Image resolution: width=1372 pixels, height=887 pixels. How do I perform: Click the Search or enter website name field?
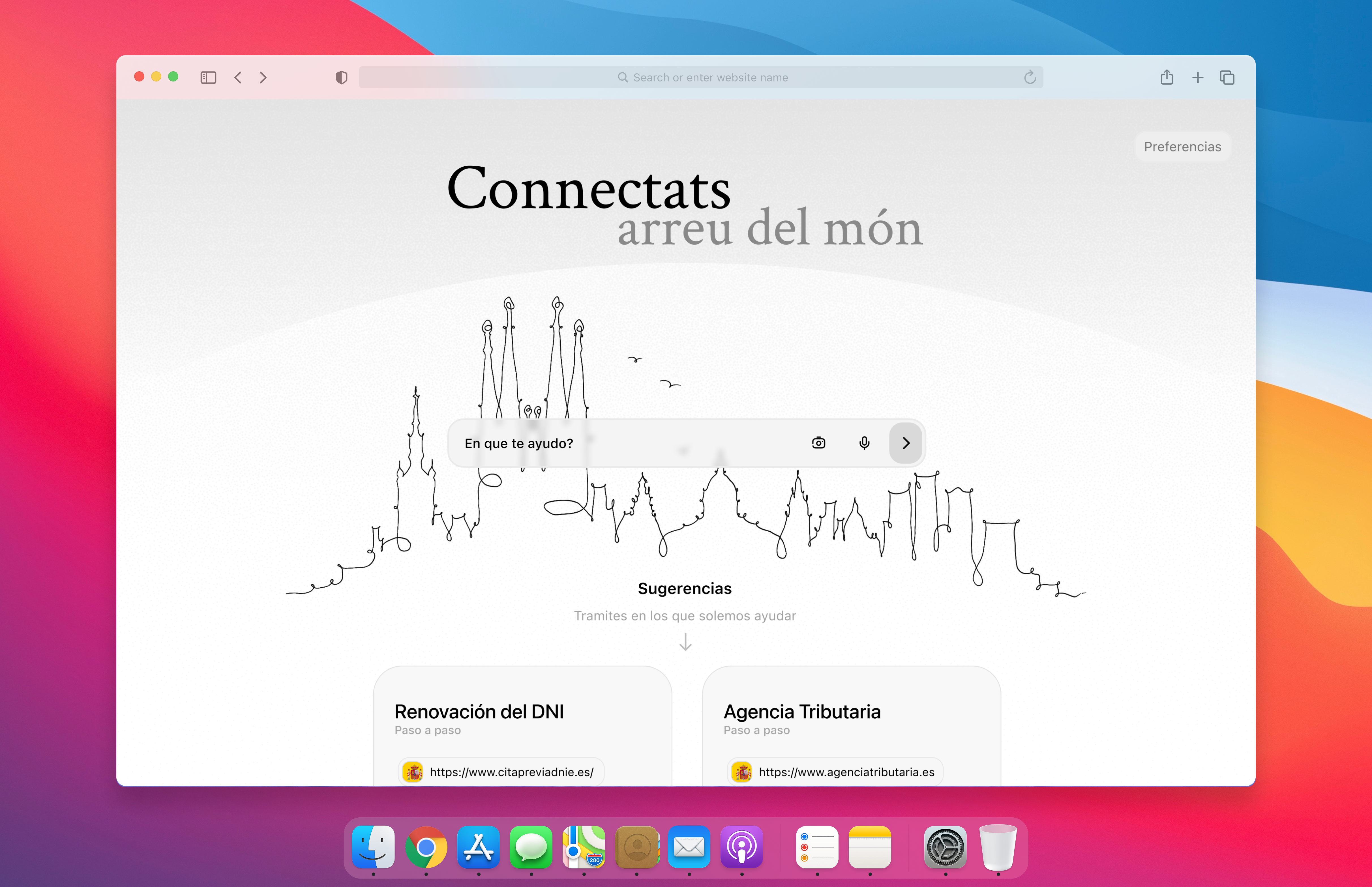point(701,77)
